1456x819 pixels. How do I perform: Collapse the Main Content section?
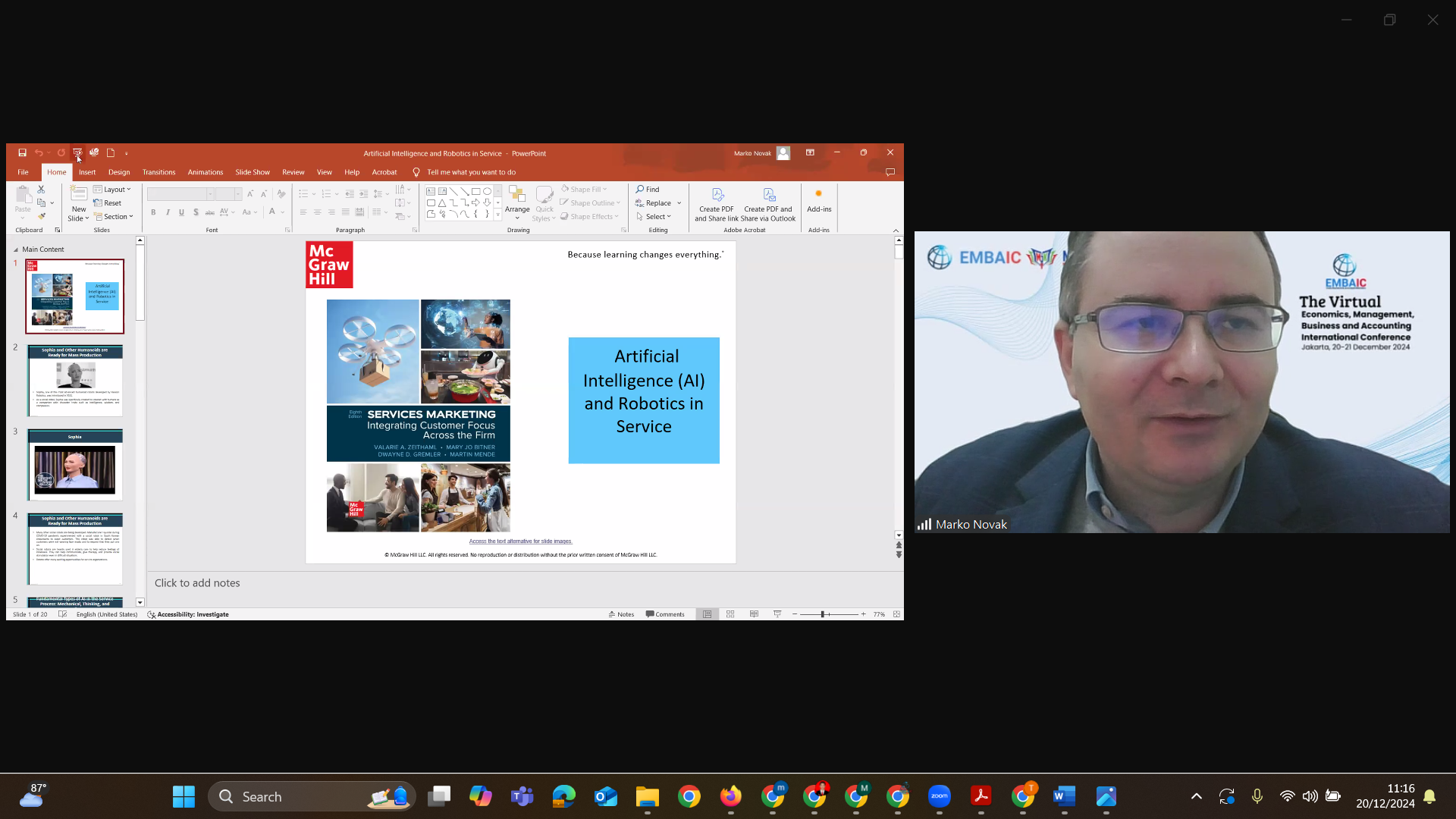tap(16, 249)
